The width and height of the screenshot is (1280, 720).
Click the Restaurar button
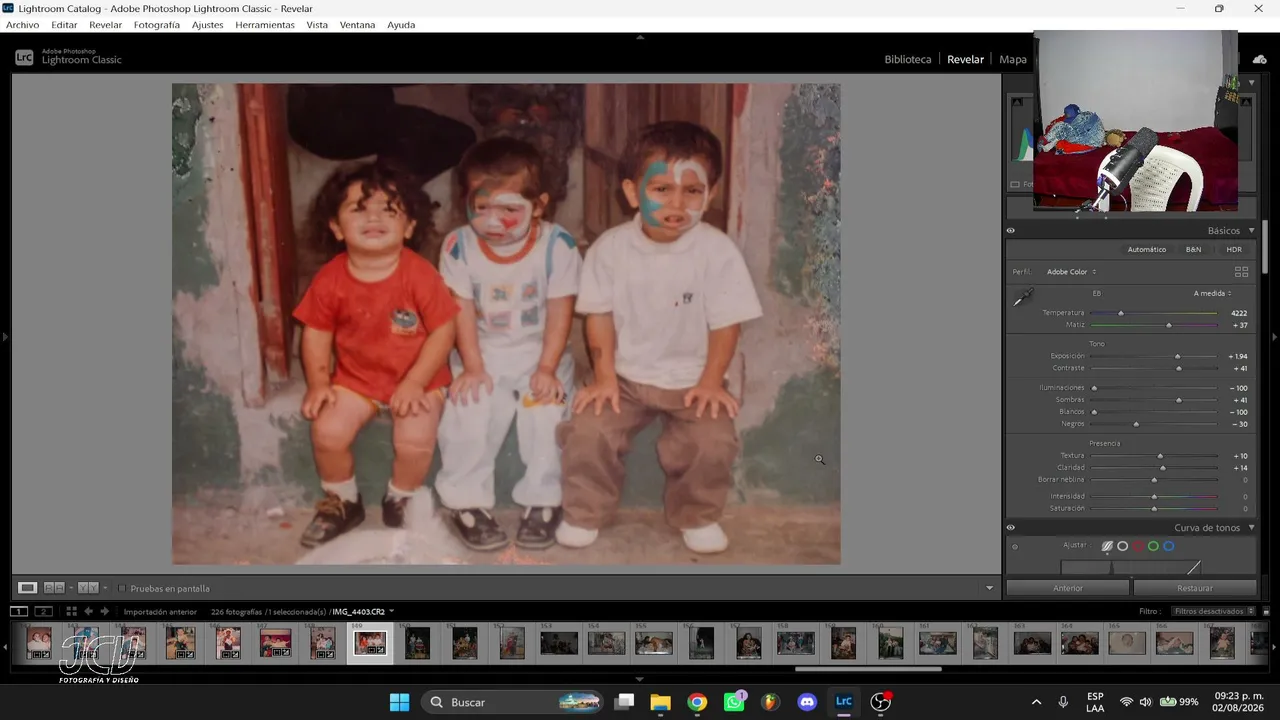(1195, 588)
